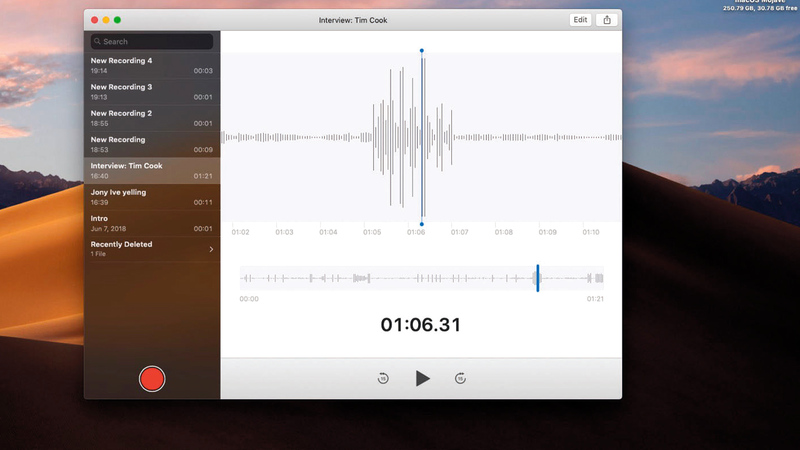Image resolution: width=800 pixels, height=450 pixels.
Task: Skip back 15 seconds
Action: [383, 378]
